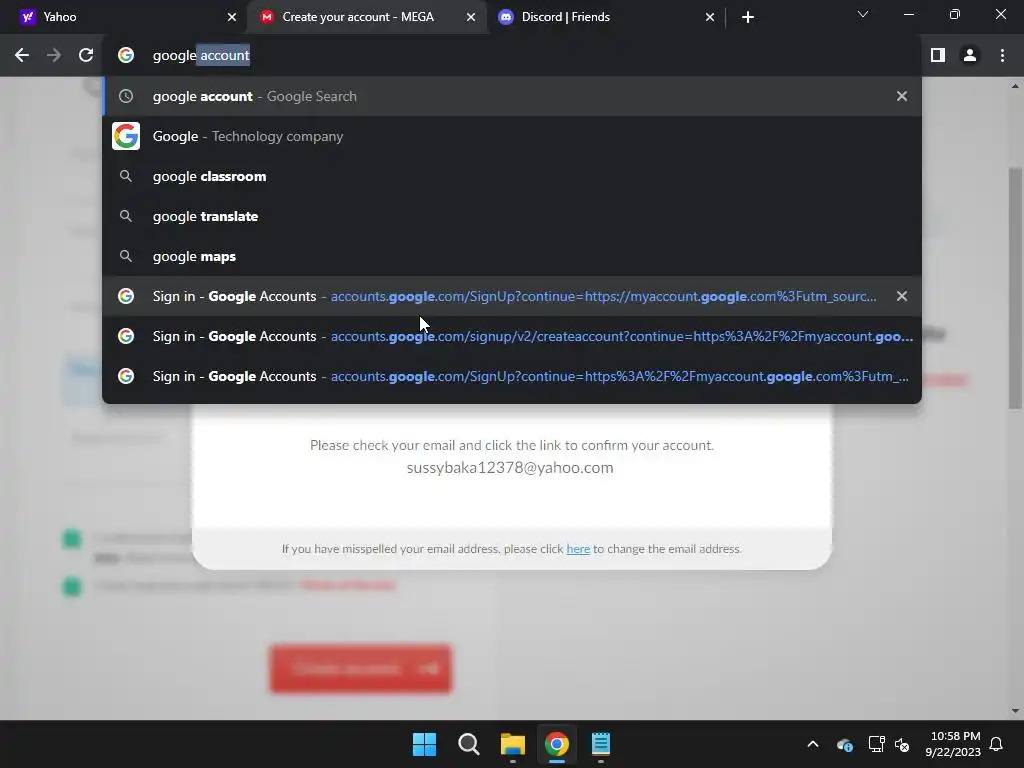Viewport: 1024px width, 768px height.
Task: Open Chrome three-dot menu
Action: click(1002, 56)
